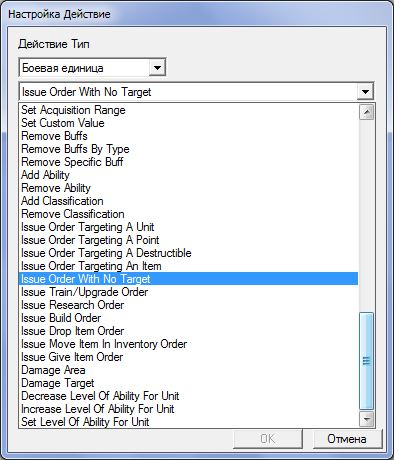Select the highlighted Issue Order With No Target item
411x460 pixels.
tap(188, 279)
